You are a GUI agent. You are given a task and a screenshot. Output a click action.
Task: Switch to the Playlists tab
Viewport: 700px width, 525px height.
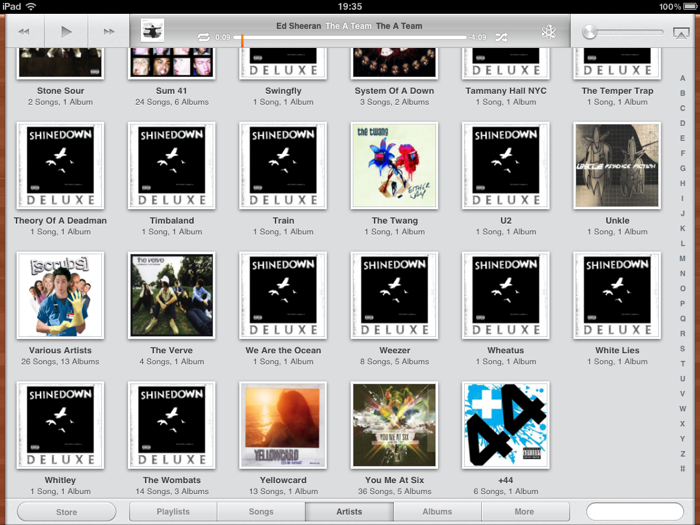(173, 512)
